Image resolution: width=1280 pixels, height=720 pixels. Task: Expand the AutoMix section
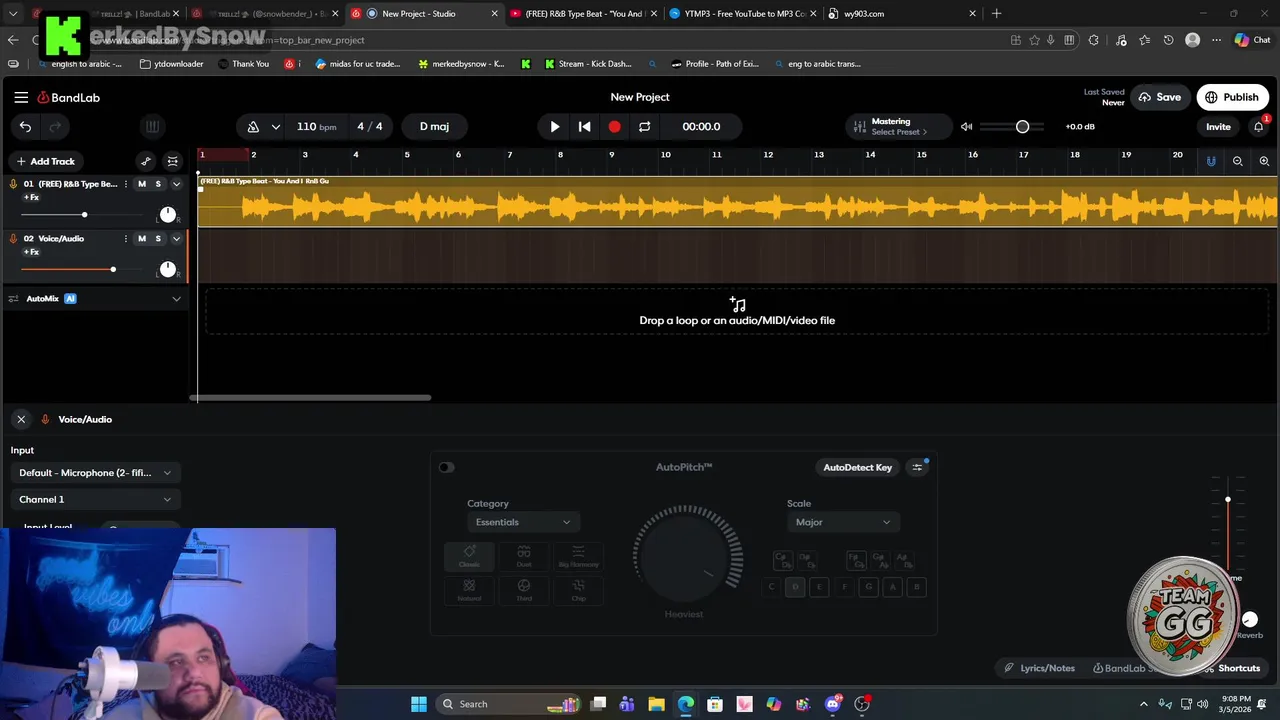(176, 298)
